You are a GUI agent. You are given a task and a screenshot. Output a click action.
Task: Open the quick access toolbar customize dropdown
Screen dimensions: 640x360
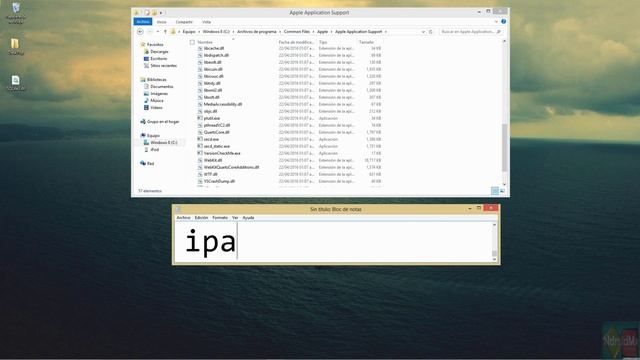[161, 13]
